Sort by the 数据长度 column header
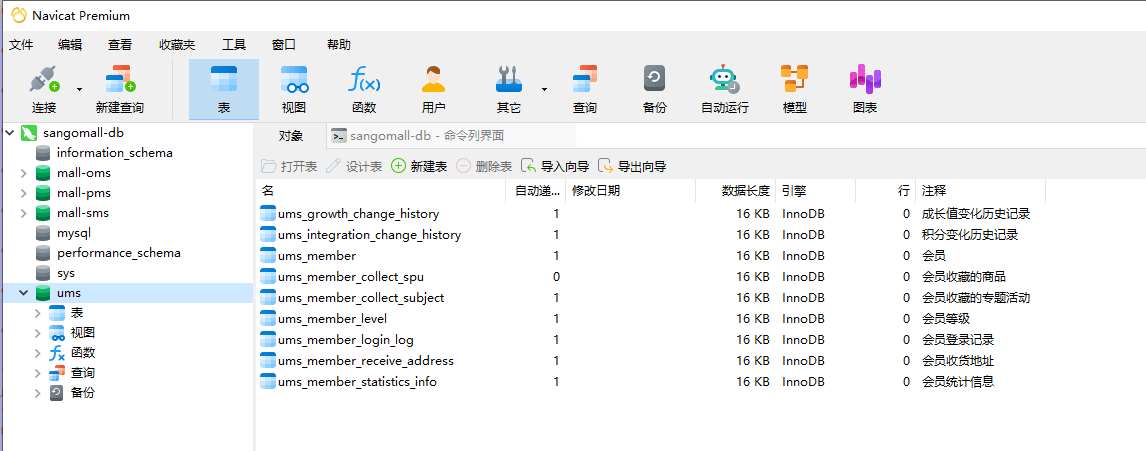1146x451 pixels. coord(735,191)
